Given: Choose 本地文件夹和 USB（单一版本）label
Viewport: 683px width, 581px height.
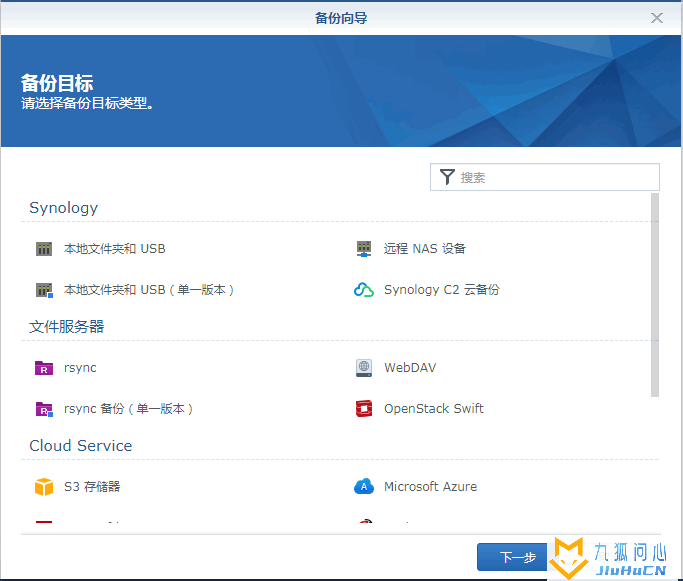Looking at the screenshot, I should click(149, 290).
